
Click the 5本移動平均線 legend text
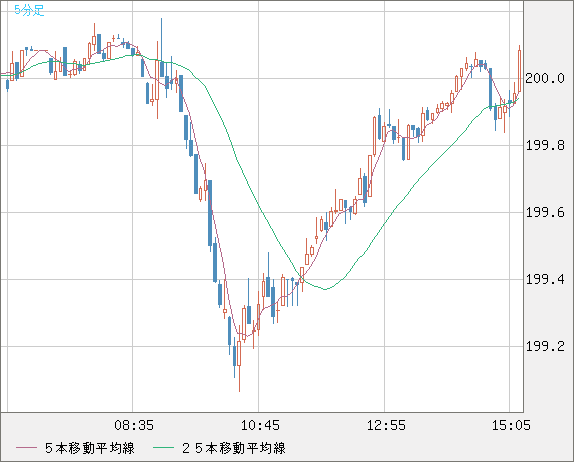[x=90, y=448]
